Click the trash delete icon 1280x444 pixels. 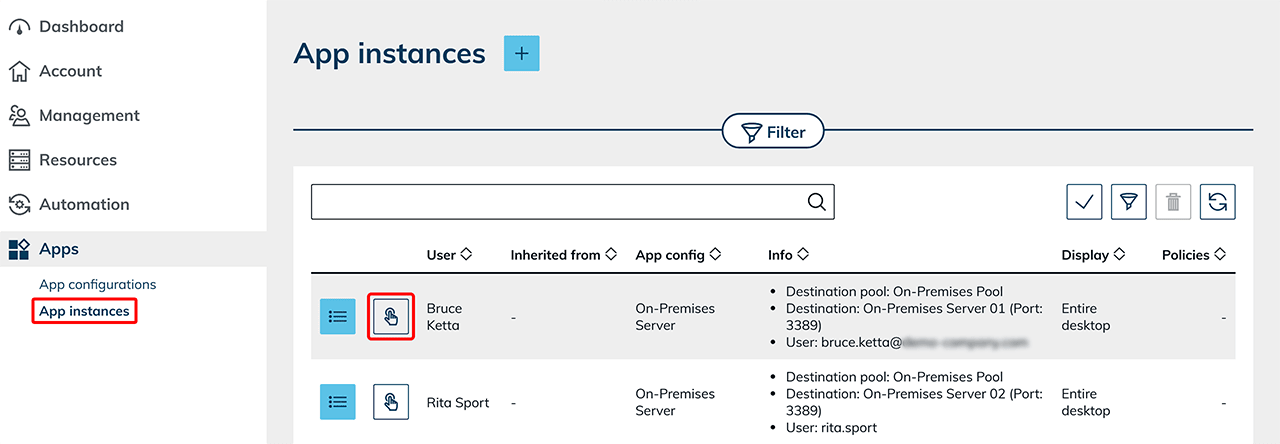click(1173, 202)
